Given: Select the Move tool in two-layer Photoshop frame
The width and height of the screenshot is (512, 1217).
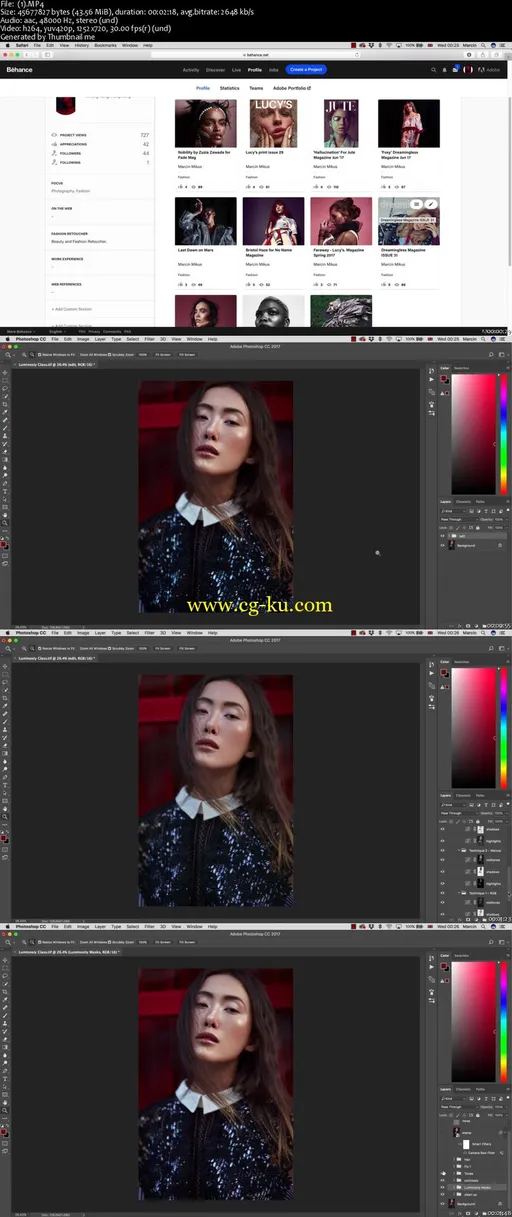Looking at the screenshot, I should click(x=5, y=373).
